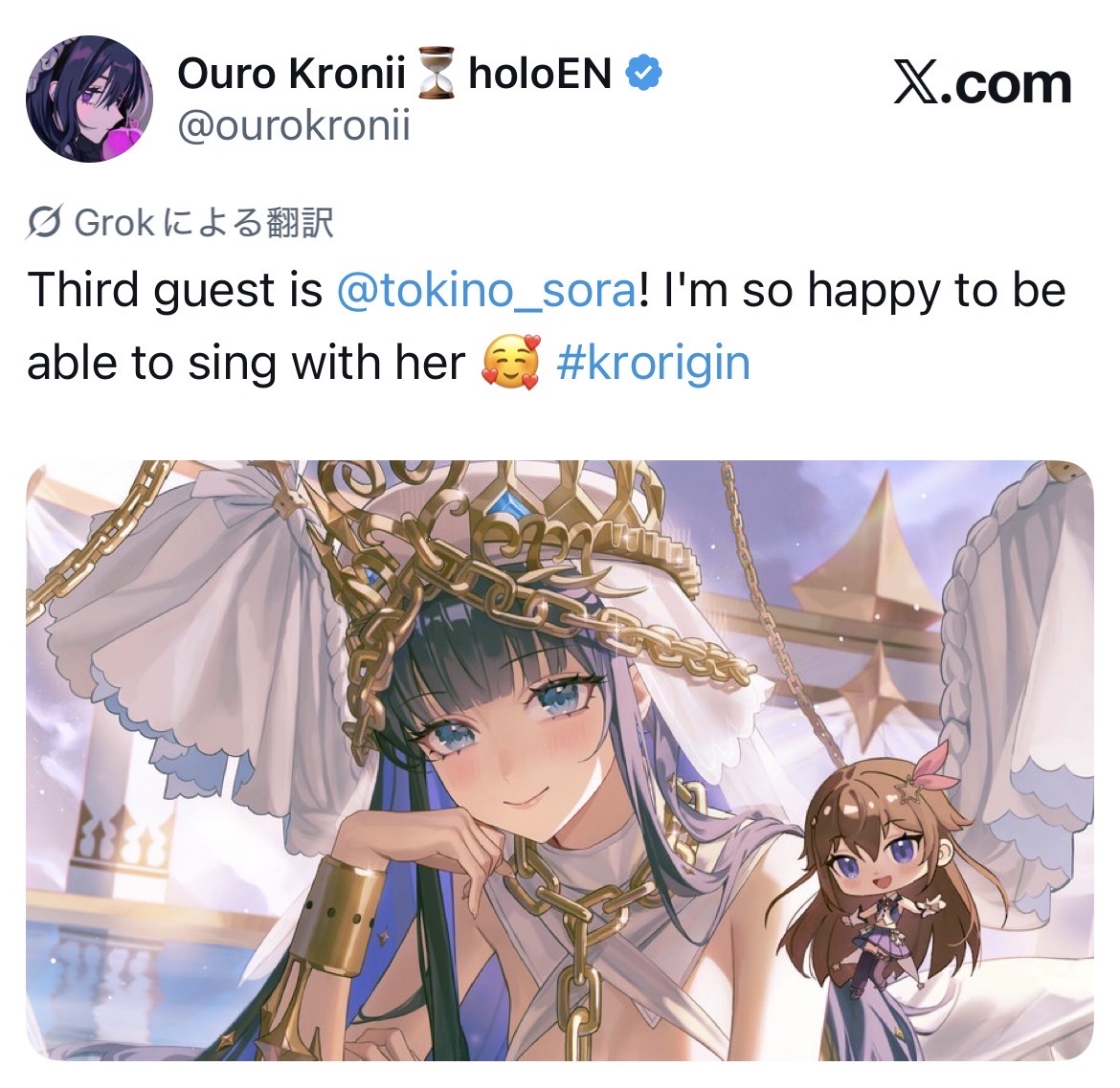Click the tweet text 'Third guest is'
Screen dimensions: 1120x1088
[175, 291]
